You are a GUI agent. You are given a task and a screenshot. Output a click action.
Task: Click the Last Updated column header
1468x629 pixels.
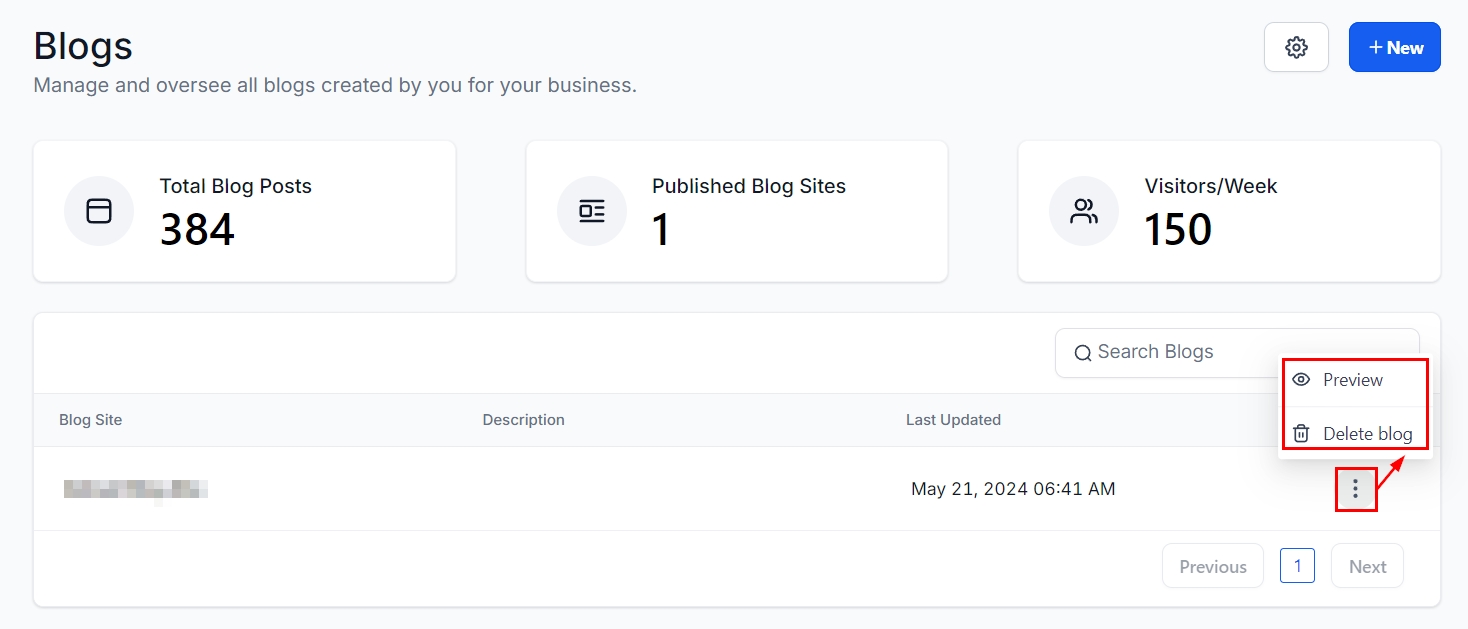pyautogui.click(x=953, y=420)
